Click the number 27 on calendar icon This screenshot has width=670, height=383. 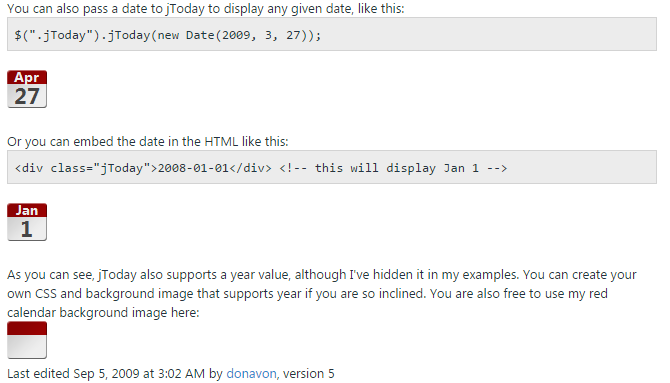point(27,96)
